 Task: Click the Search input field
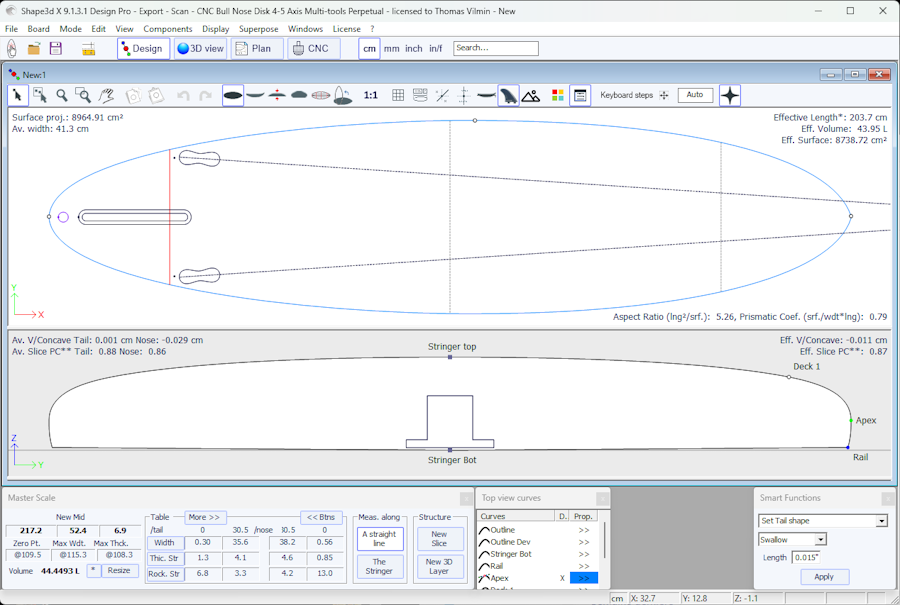point(495,48)
